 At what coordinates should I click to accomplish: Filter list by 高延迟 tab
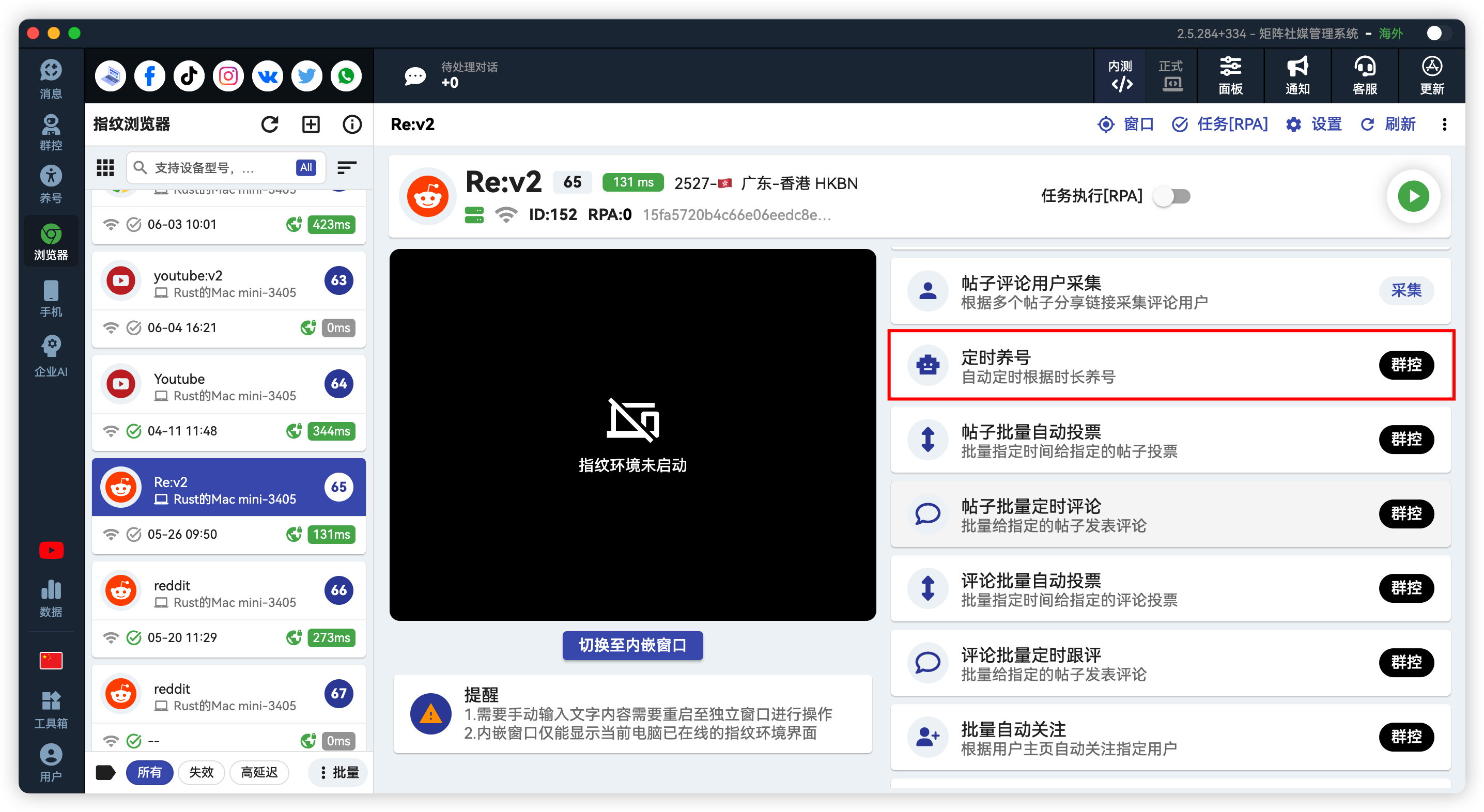coord(259,772)
